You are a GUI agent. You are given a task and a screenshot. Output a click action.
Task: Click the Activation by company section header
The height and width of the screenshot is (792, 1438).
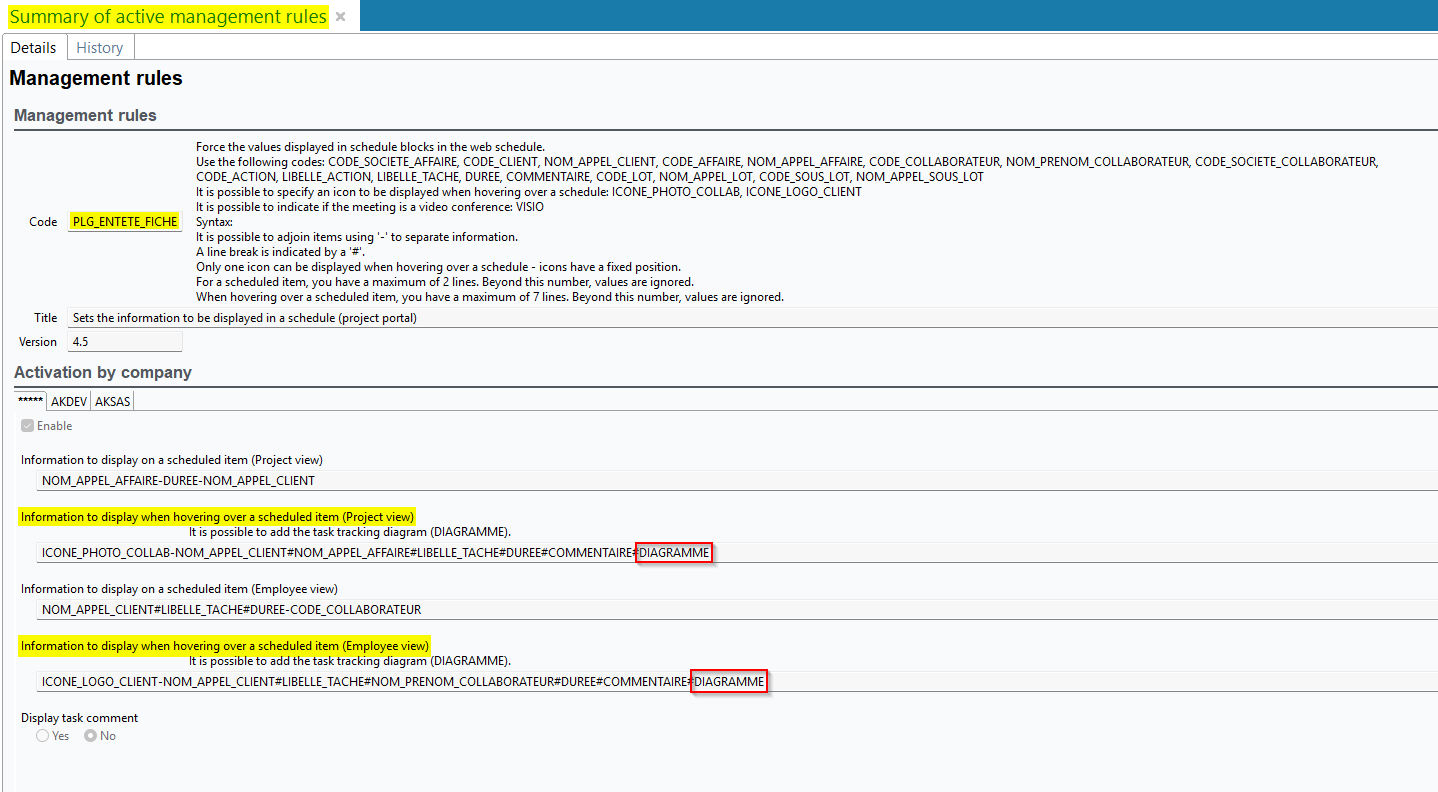tap(103, 372)
